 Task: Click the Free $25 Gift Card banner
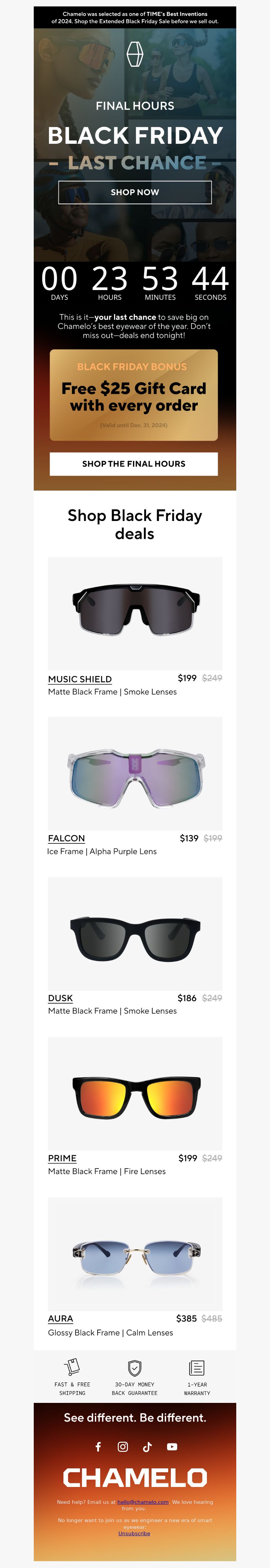134,395
